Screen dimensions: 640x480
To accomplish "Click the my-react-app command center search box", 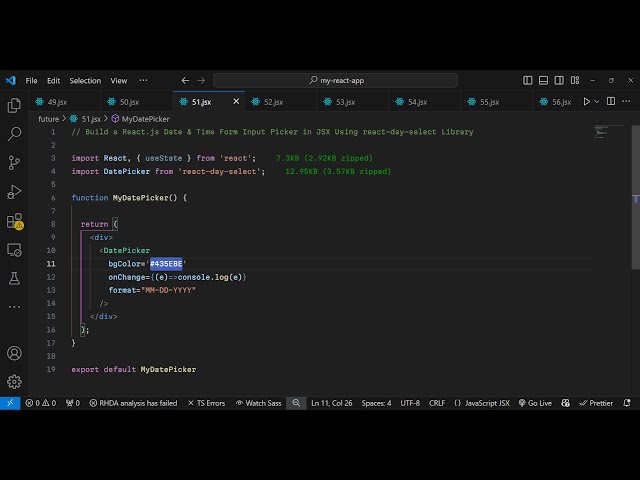I will tap(335, 80).
